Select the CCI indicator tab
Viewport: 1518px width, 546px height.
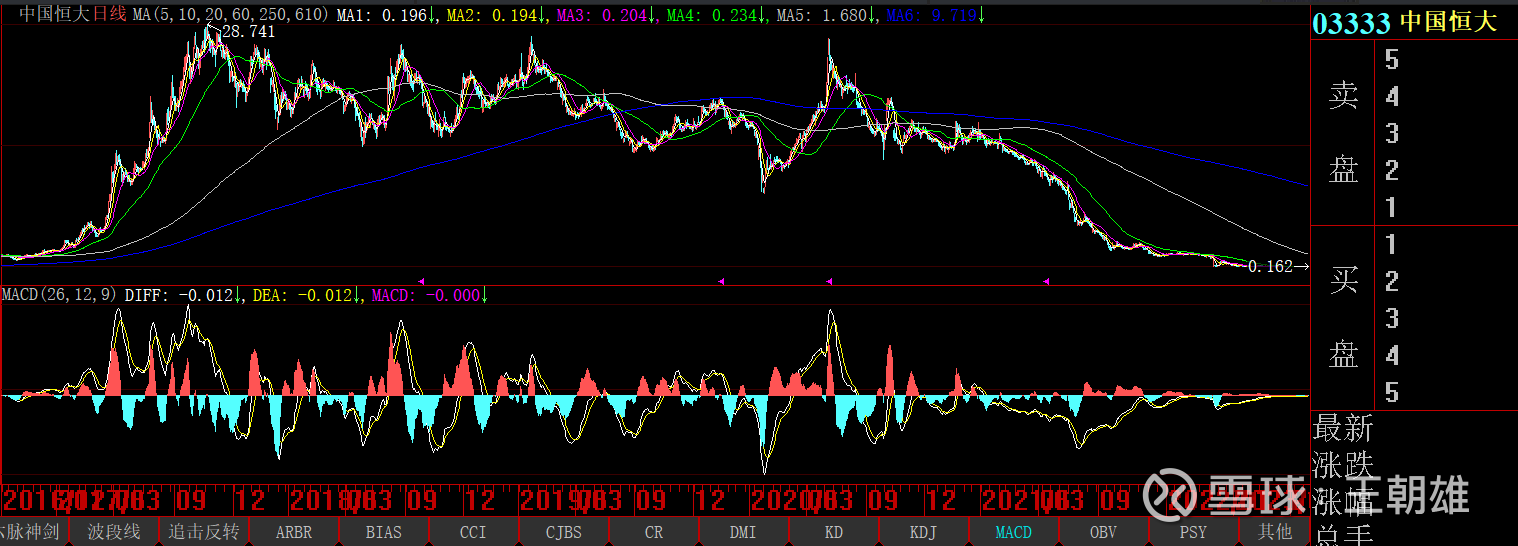474,532
